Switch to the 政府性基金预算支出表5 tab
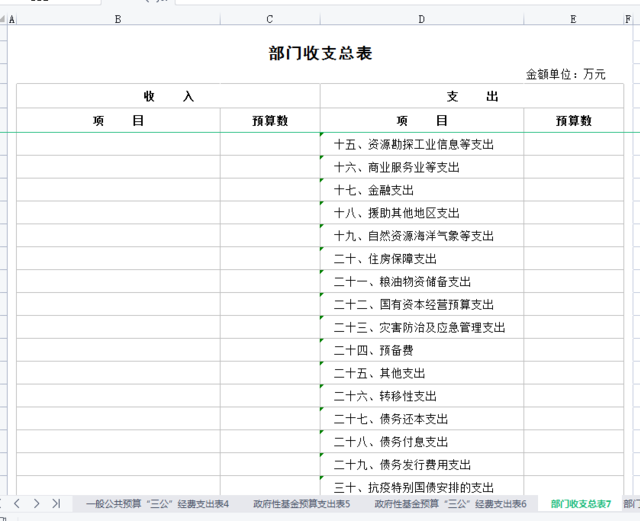Image resolution: width=640 pixels, height=521 pixels. point(301,504)
